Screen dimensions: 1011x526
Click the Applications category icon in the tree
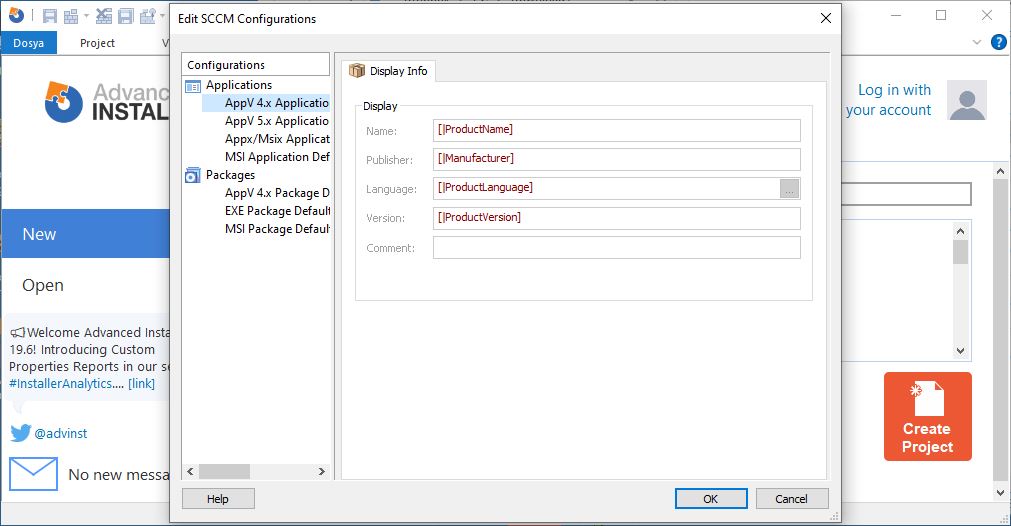click(x=193, y=85)
